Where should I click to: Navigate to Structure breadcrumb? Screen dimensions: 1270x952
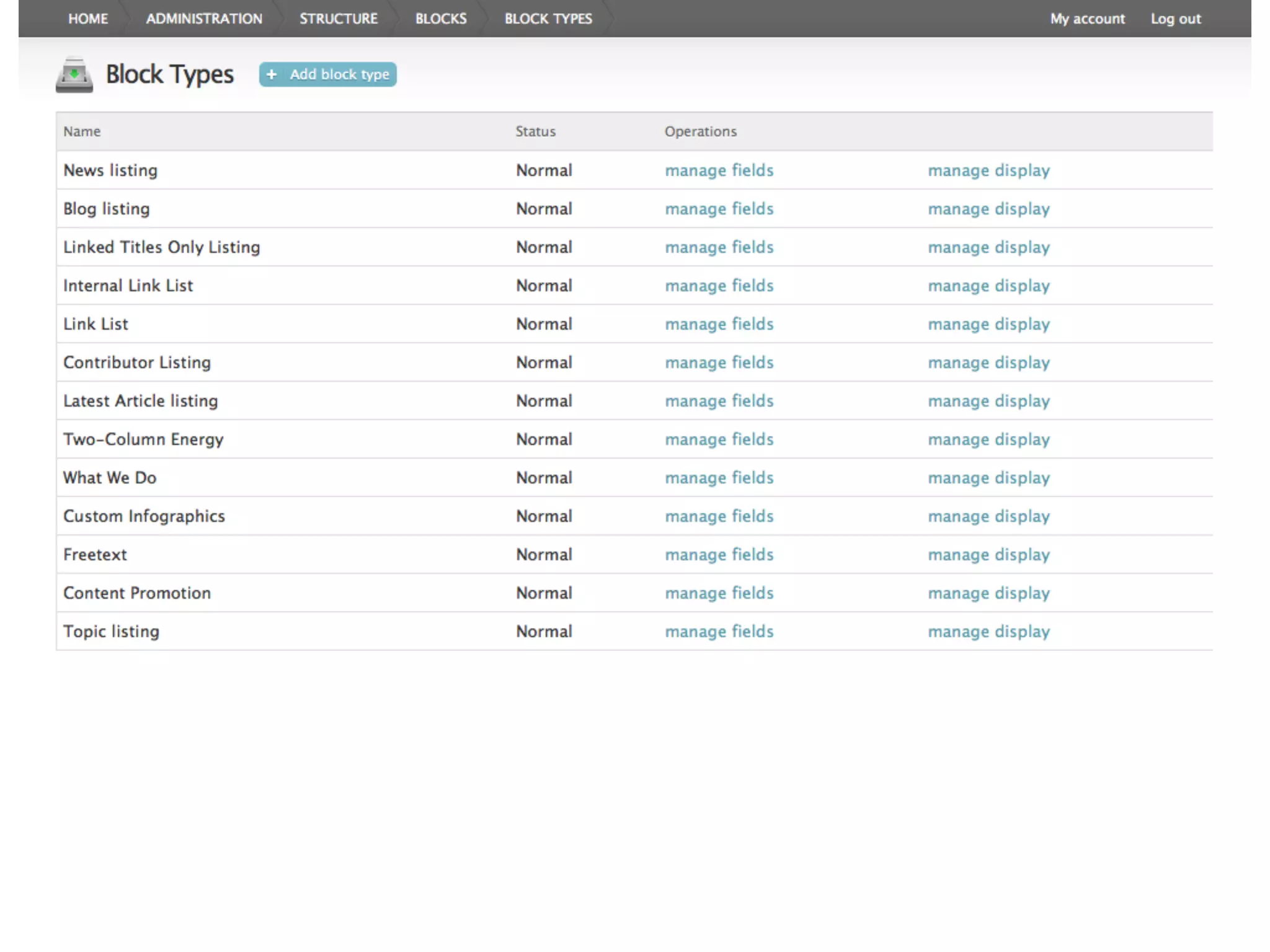[x=339, y=19]
